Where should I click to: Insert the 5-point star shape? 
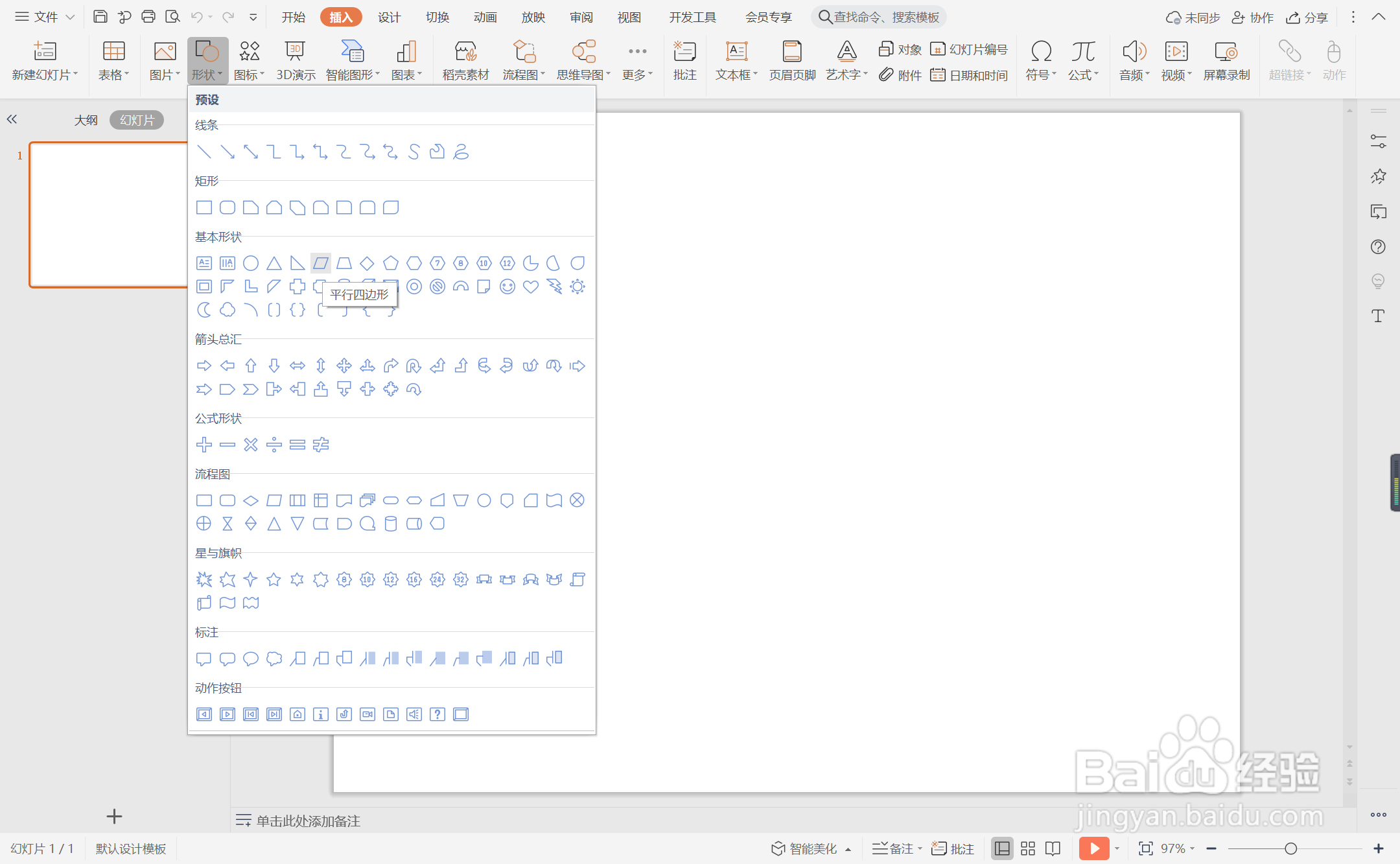(274, 579)
